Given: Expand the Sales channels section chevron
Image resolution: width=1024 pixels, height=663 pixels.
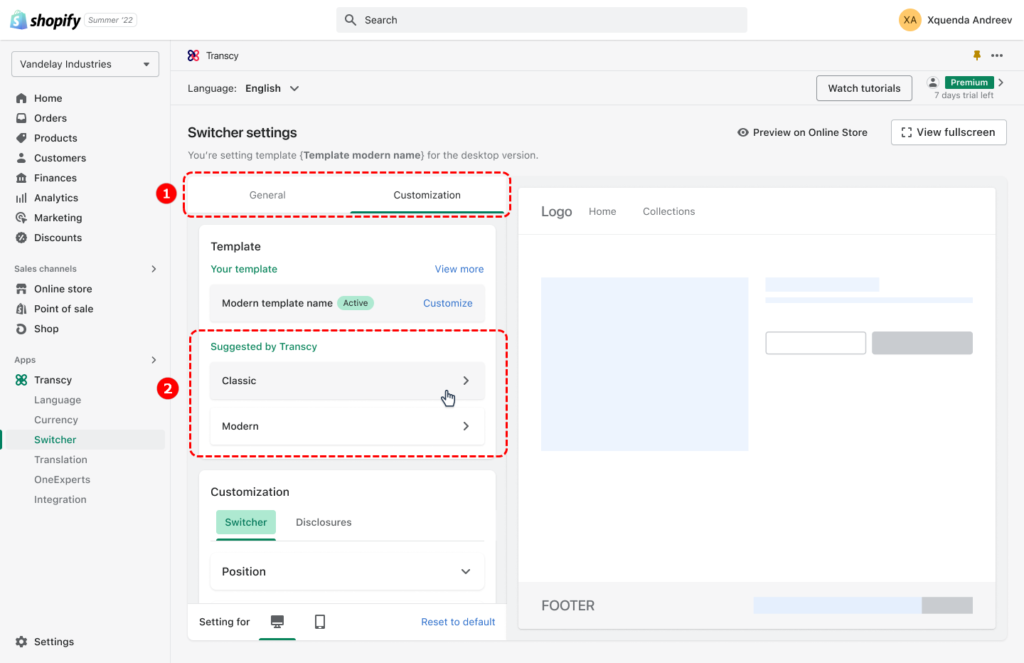Looking at the screenshot, I should pos(154,269).
